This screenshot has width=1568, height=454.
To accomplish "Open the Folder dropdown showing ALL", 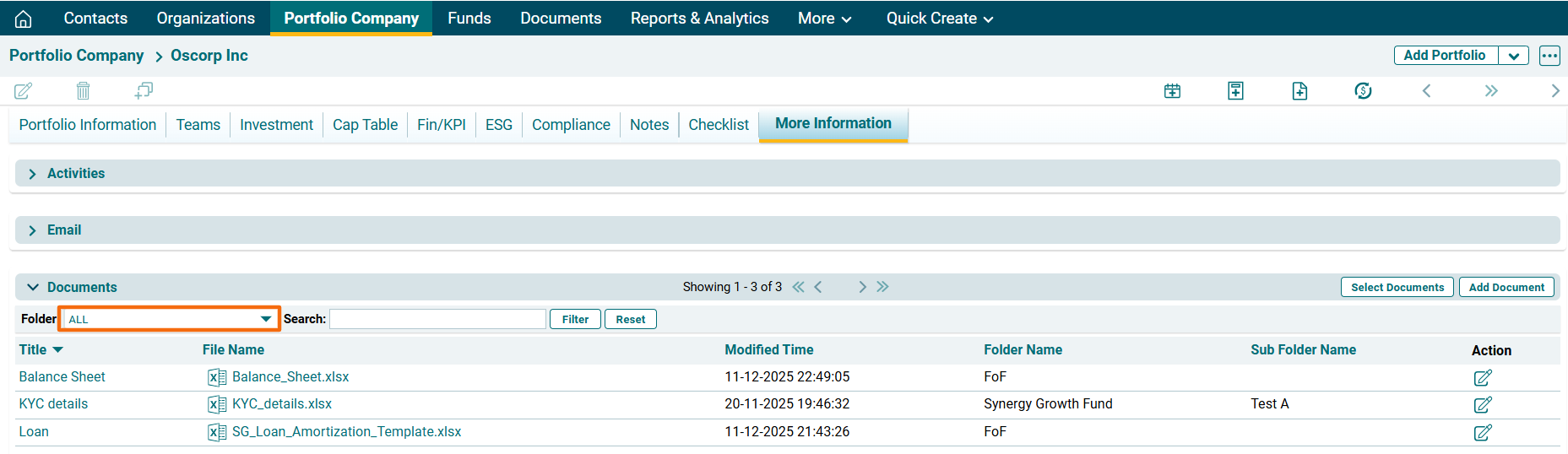I will point(169,319).
